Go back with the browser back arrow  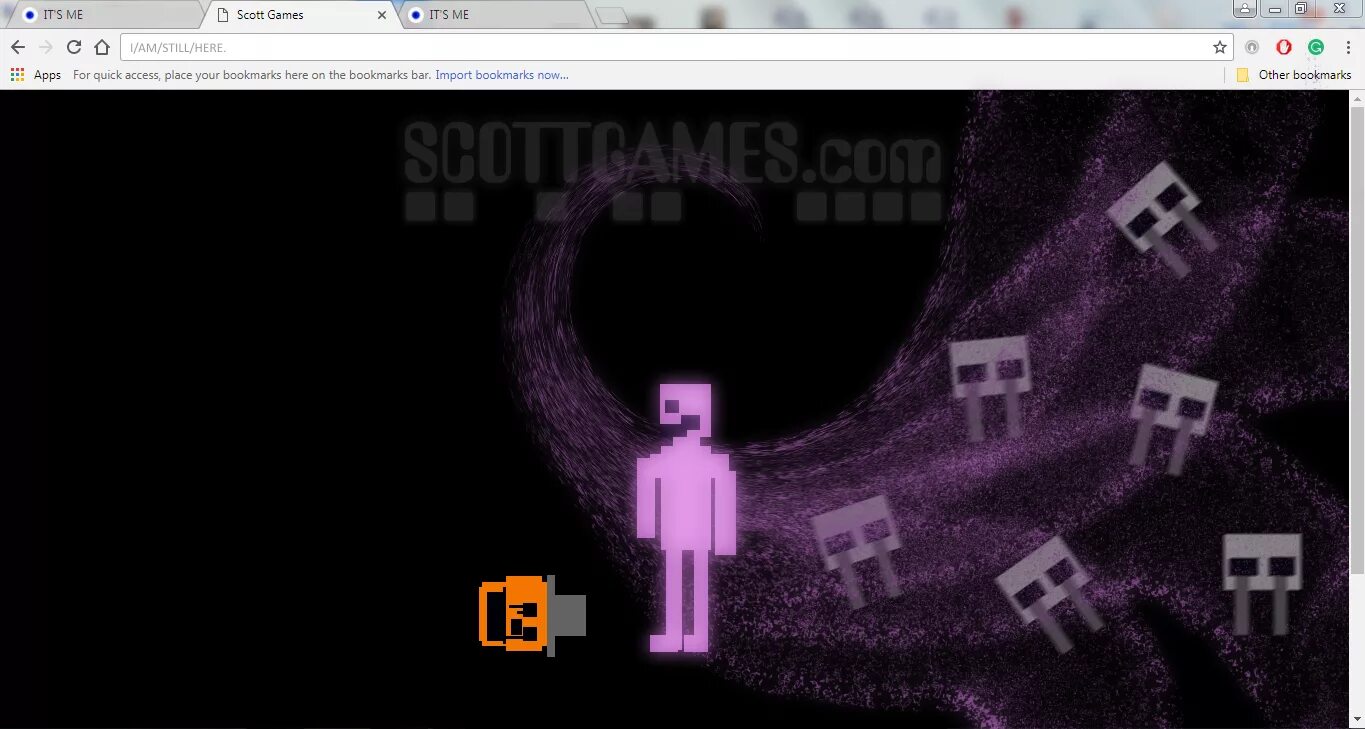[17, 47]
